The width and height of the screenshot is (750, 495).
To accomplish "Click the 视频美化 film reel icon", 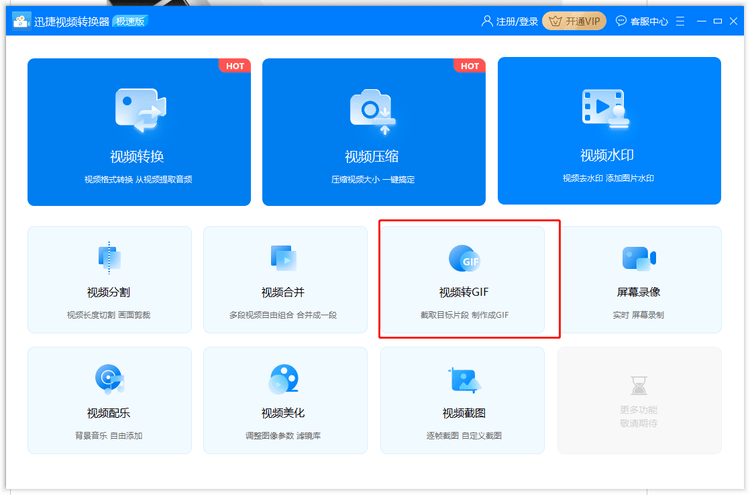I will (x=283, y=379).
